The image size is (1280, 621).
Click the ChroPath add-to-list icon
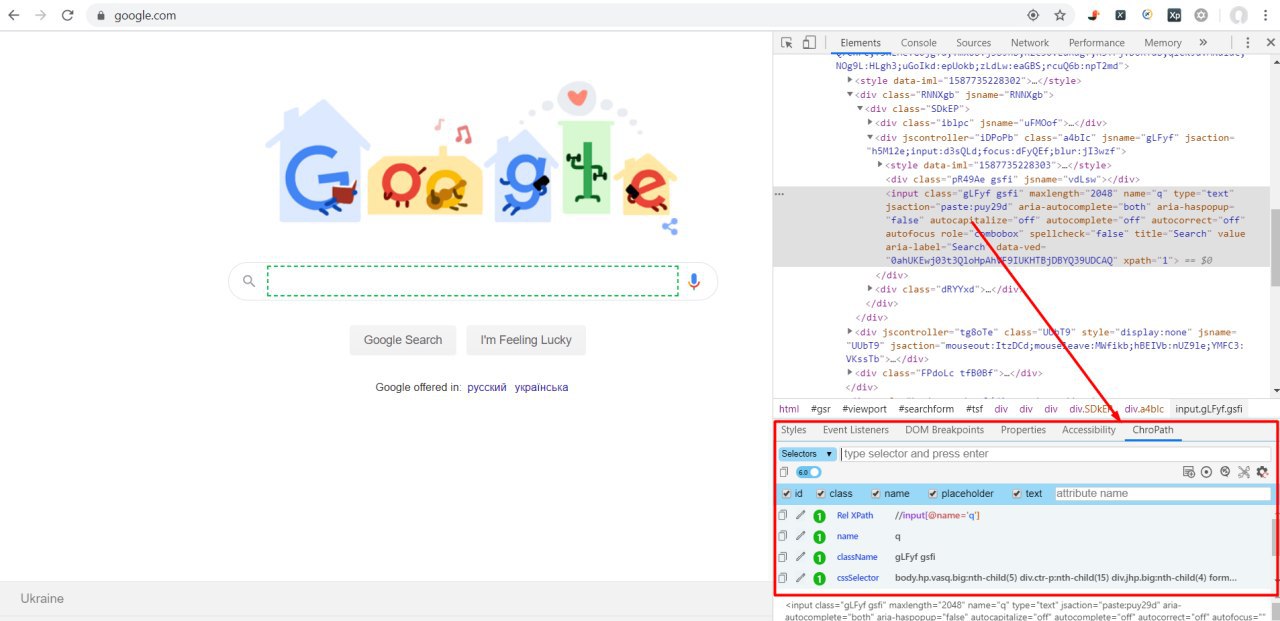(1188, 472)
